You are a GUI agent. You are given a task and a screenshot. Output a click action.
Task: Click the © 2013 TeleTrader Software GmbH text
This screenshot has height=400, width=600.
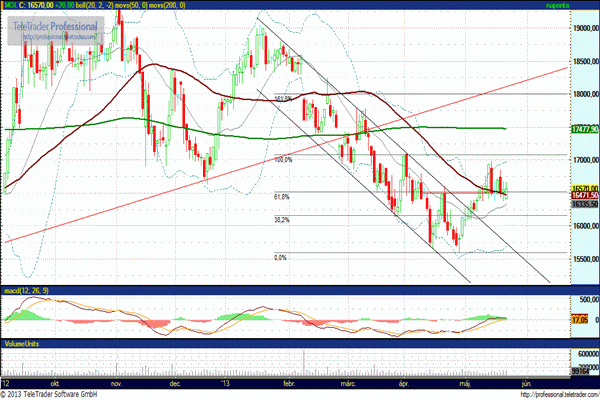[x=49, y=394]
